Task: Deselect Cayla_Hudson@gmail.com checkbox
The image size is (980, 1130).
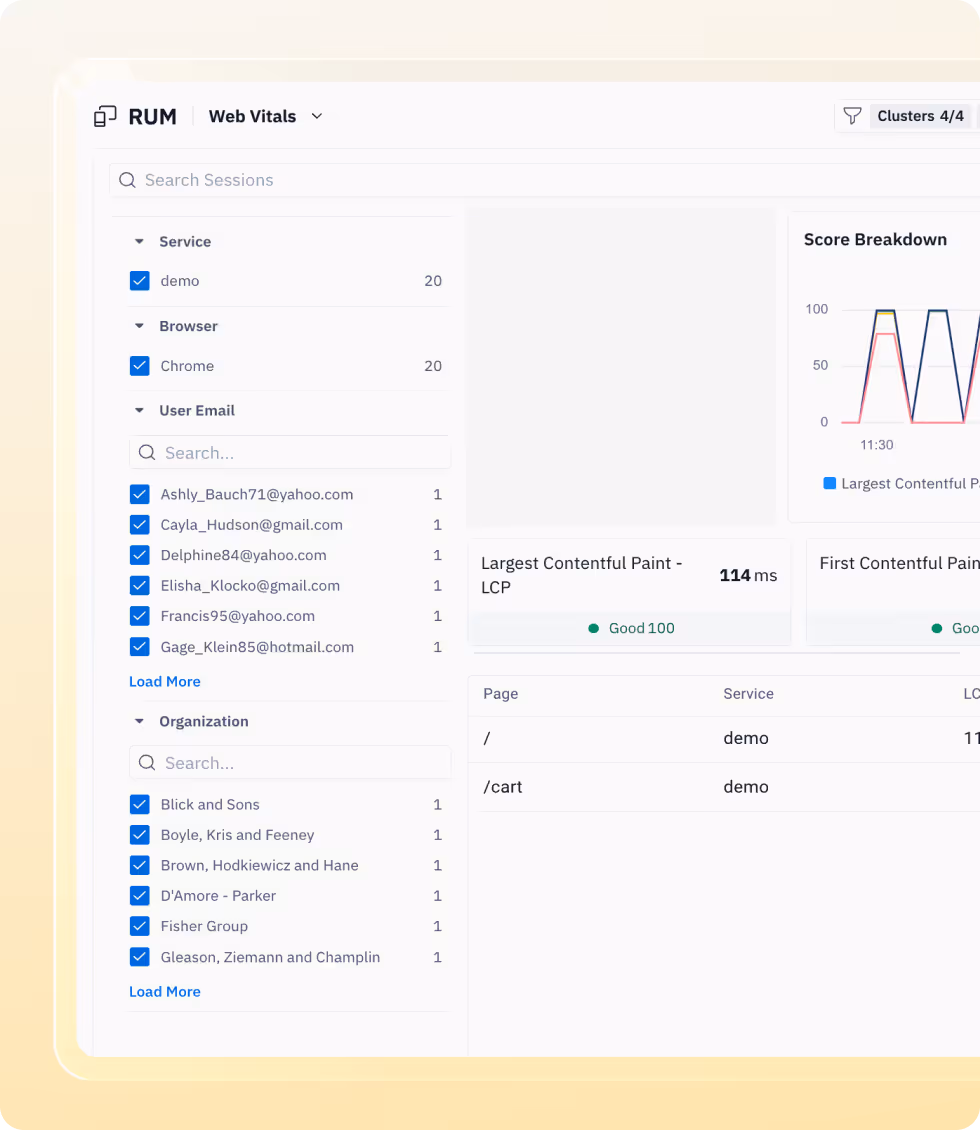Action: (140, 525)
